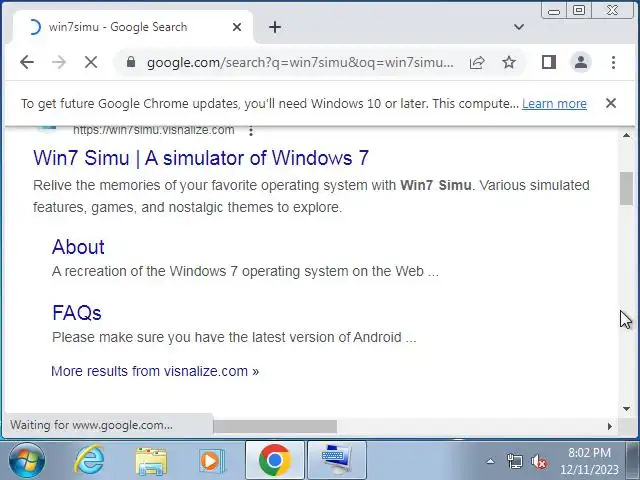Click the vertical scrollbar thumb
The width and height of the screenshot is (640, 480).
click(626, 188)
